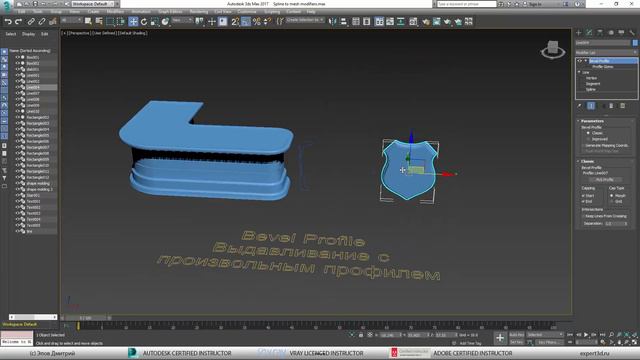Image resolution: width=640 pixels, height=360 pixels.
Task: Collapse the Line entry in stack
Action: point(579,72)
